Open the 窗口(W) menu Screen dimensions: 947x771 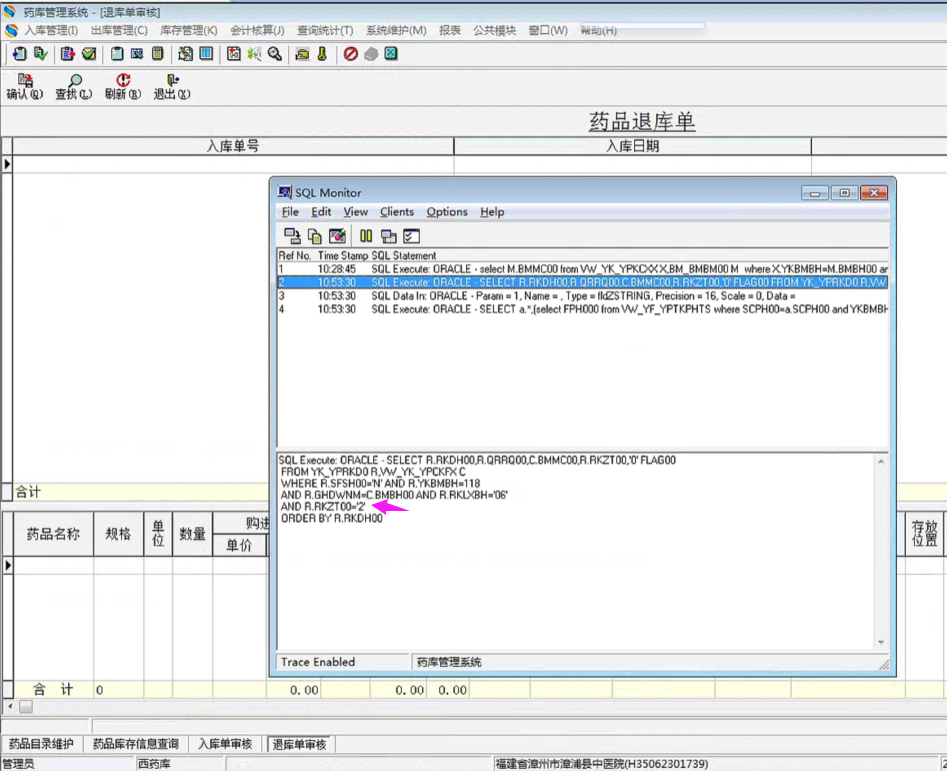point(548,30)
